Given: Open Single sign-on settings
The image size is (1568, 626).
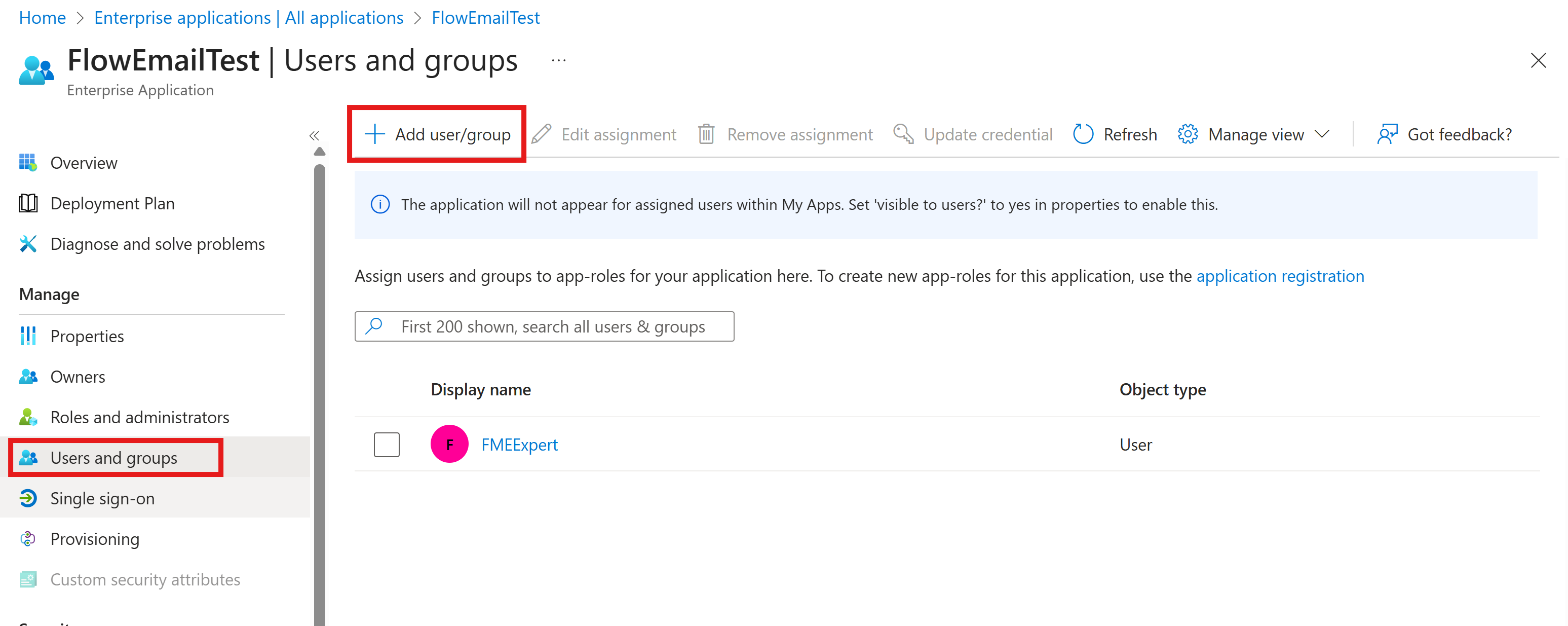Looking at the screenshot, I should (x=102, y=498).
